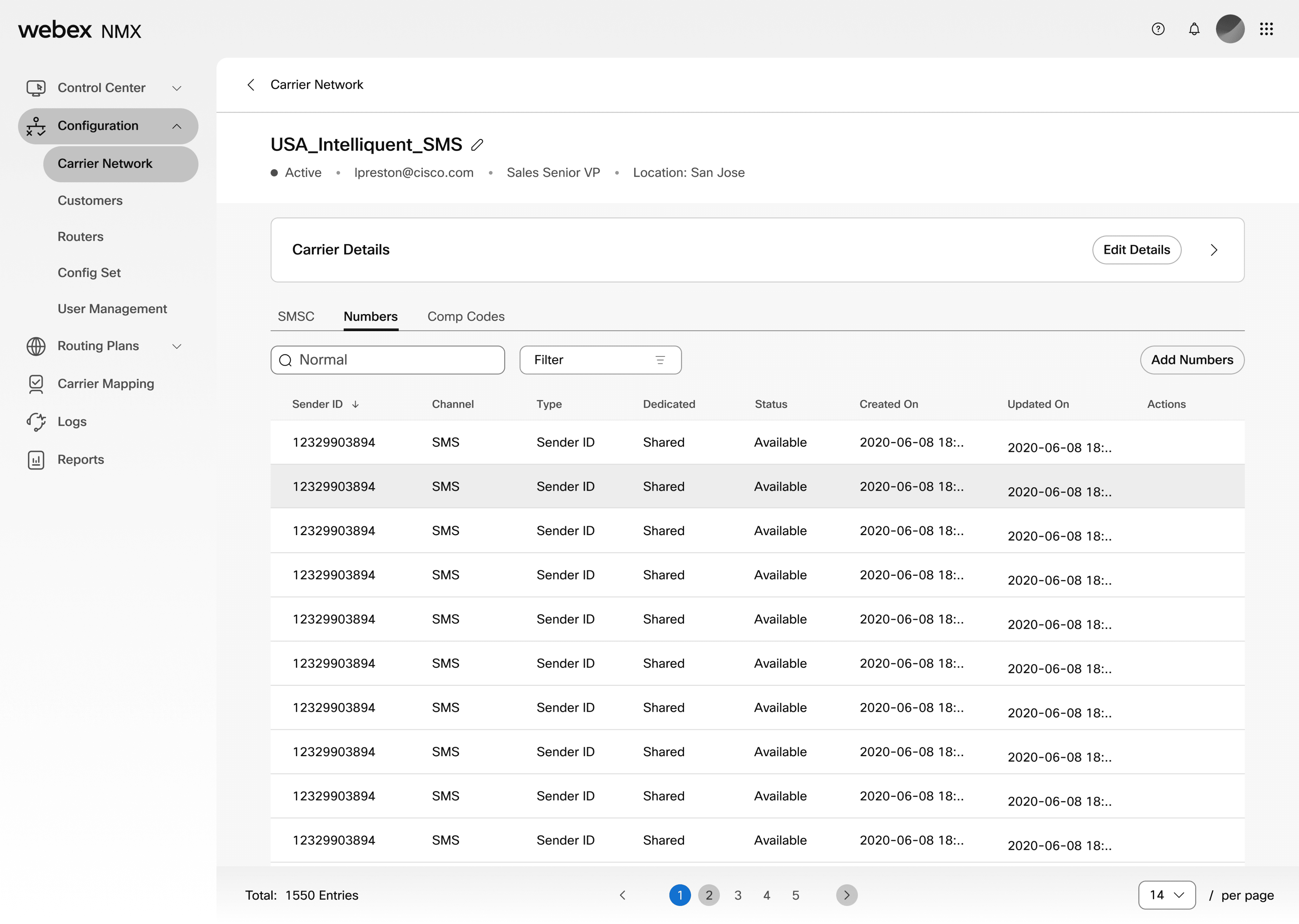The image size is (1299, 924).
Task: Click the Updated On column header
Action: pos(1038,404)
